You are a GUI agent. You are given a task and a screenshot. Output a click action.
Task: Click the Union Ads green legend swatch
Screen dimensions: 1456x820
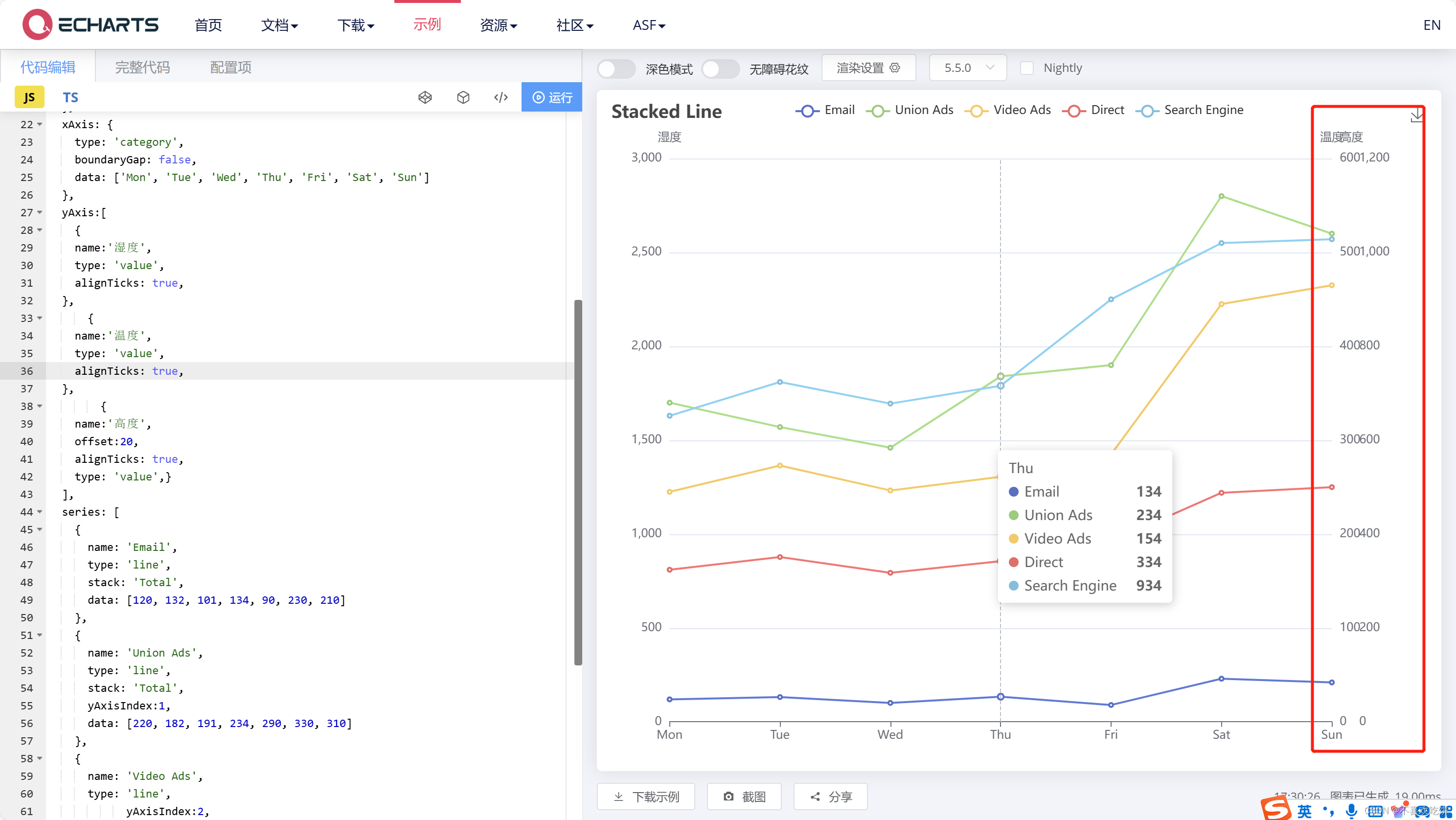point(877,111)
